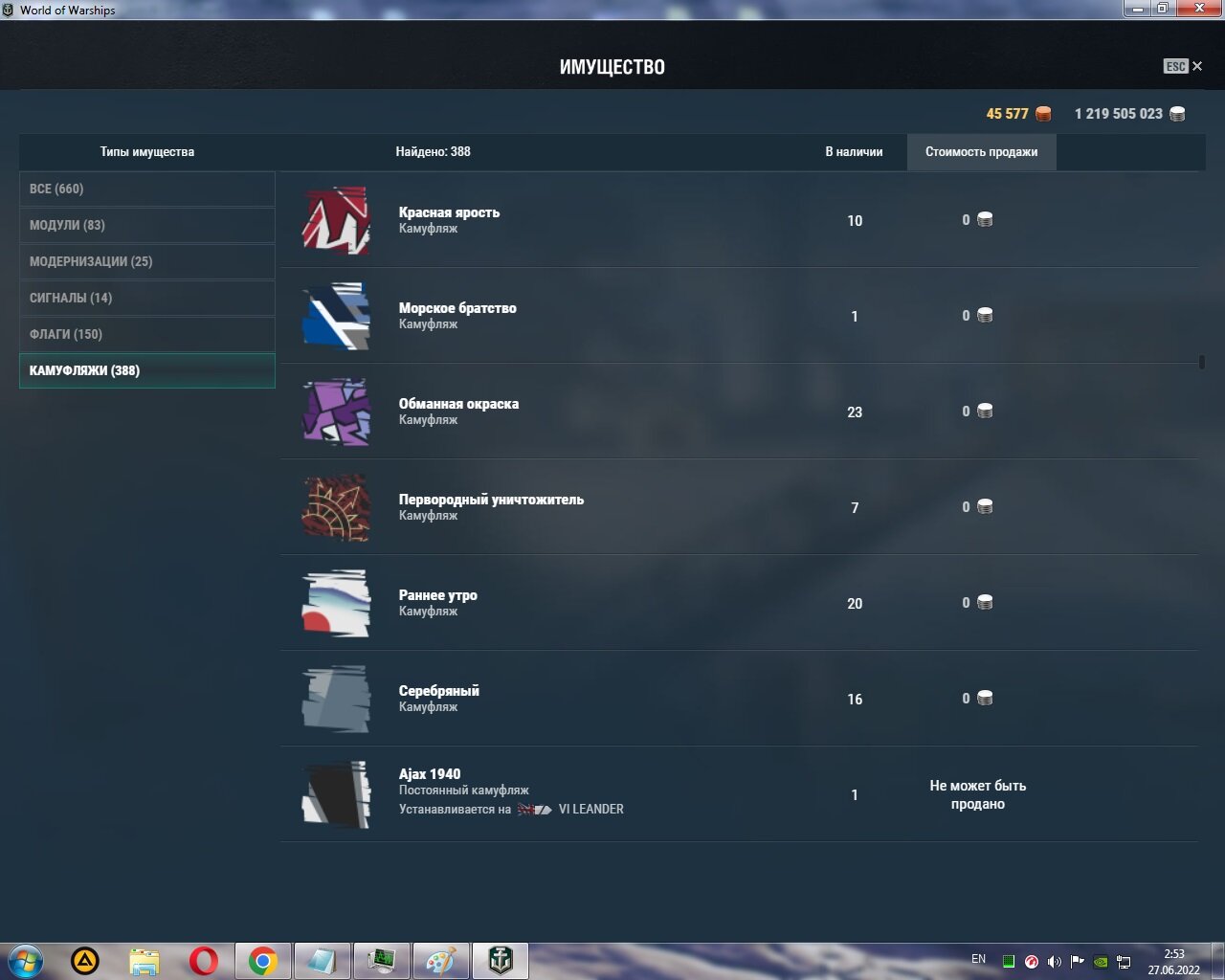Click the Раннее утро item name
The width and height of the screenshot is (1225, 980).
(x=437, y=595)
